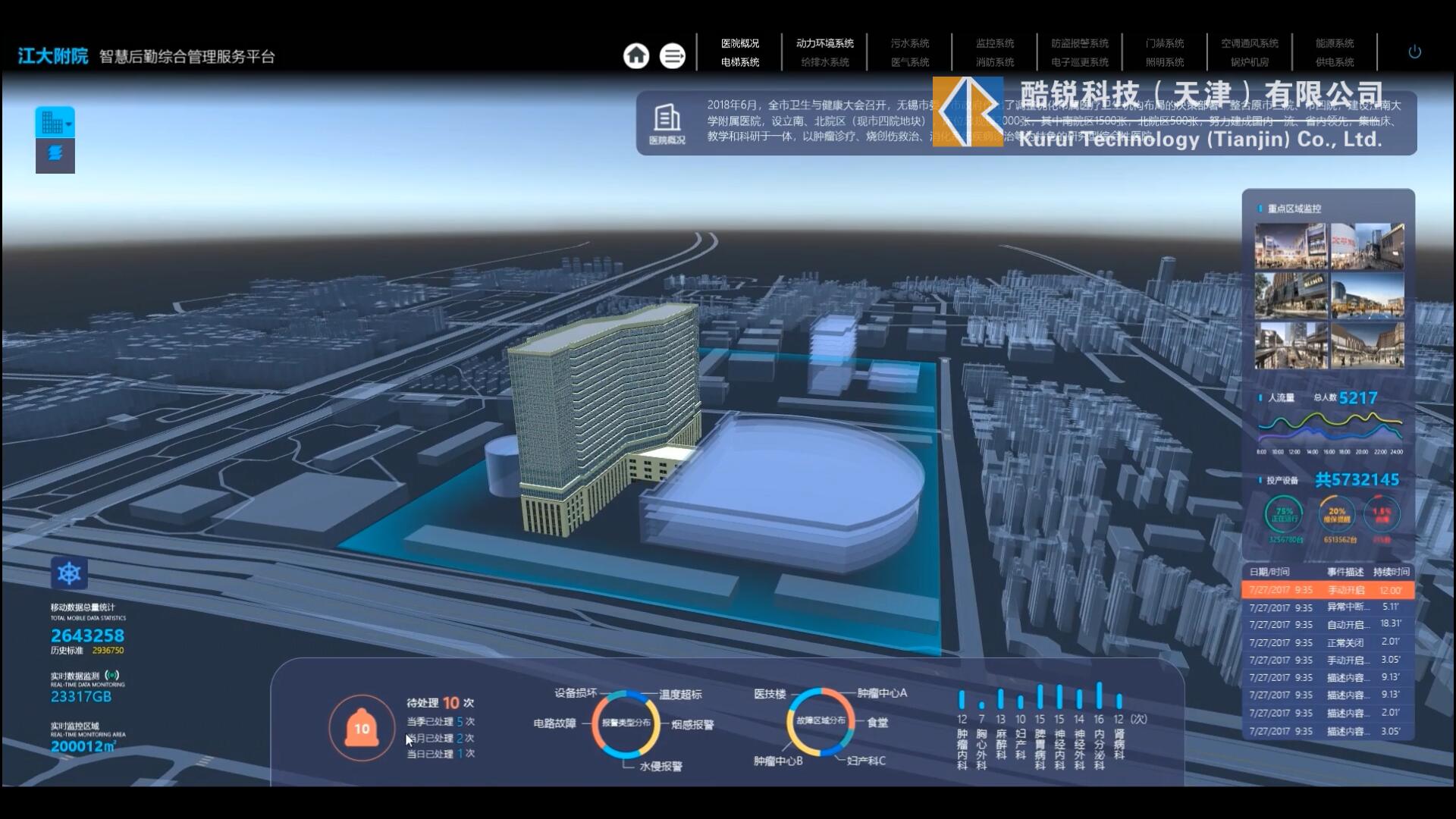Click 消防系统 navigation link
The height and width of the screenshot is (819, 1456).
994,62
